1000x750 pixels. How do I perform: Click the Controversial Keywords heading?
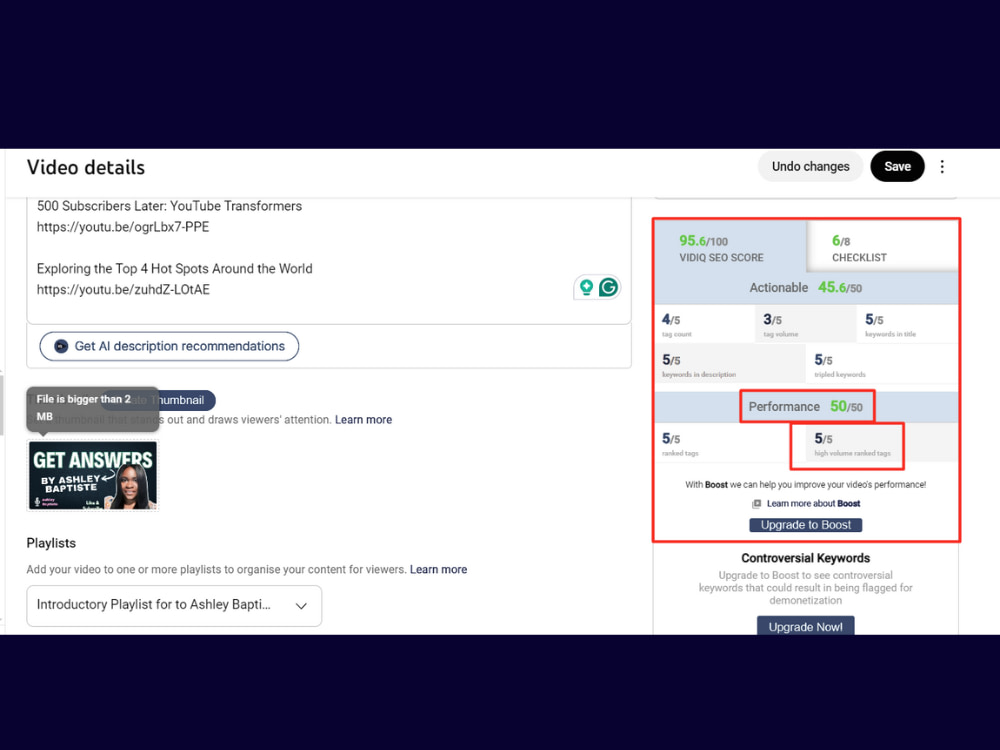pyautogui.click(x=805, y=558)
